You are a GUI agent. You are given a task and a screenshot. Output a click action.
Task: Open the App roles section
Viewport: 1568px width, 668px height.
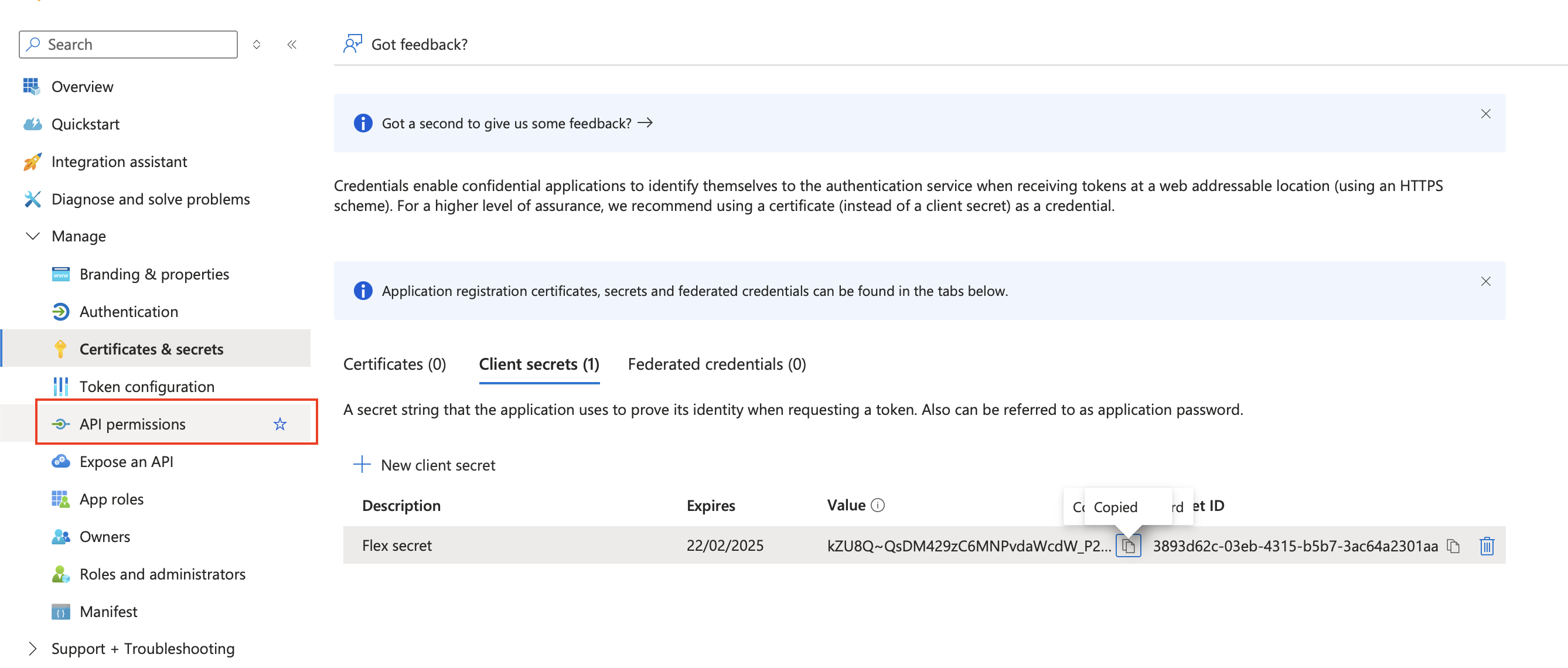click(111, 499)
